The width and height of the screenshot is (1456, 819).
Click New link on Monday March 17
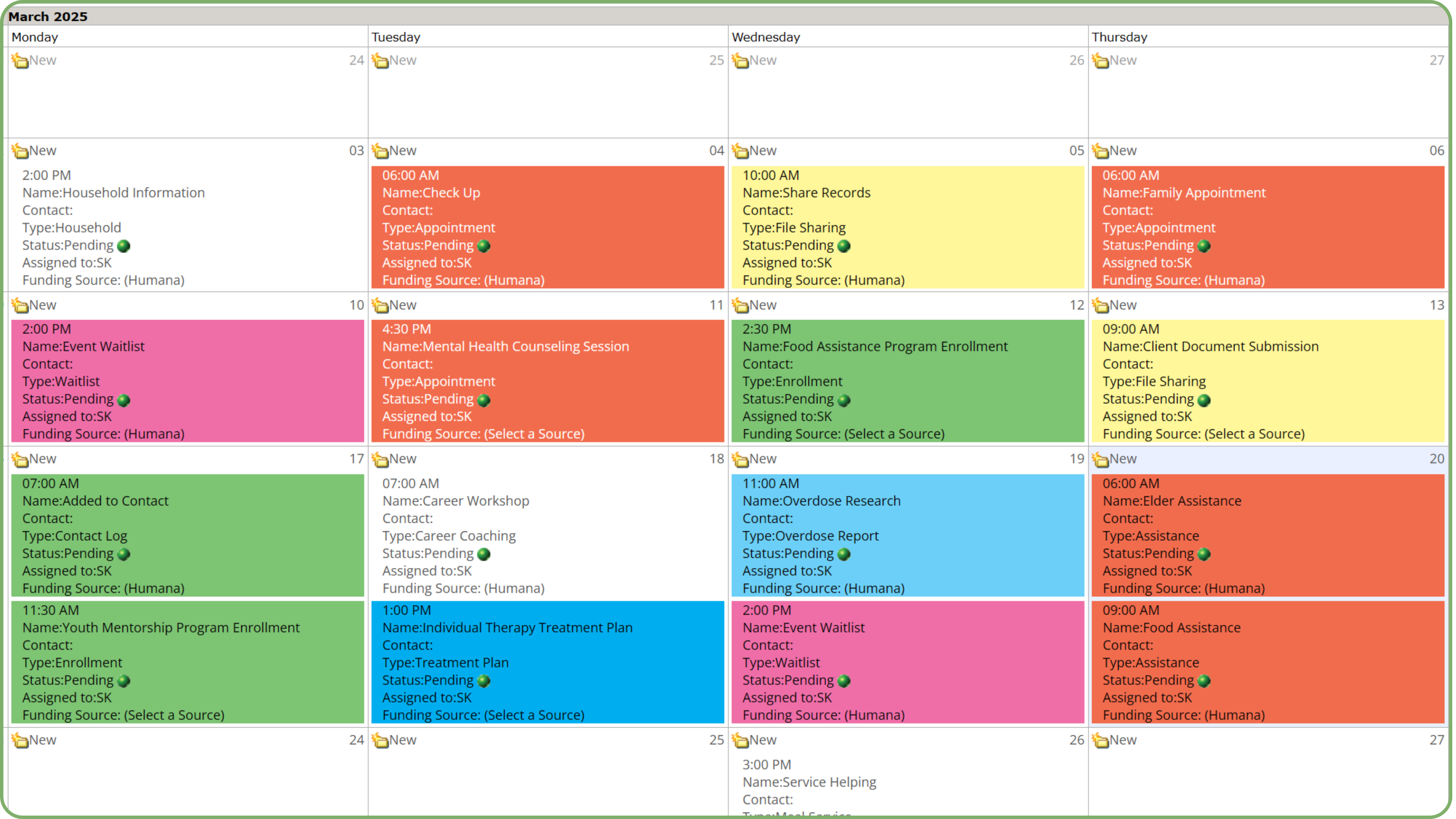coord(42,459)
